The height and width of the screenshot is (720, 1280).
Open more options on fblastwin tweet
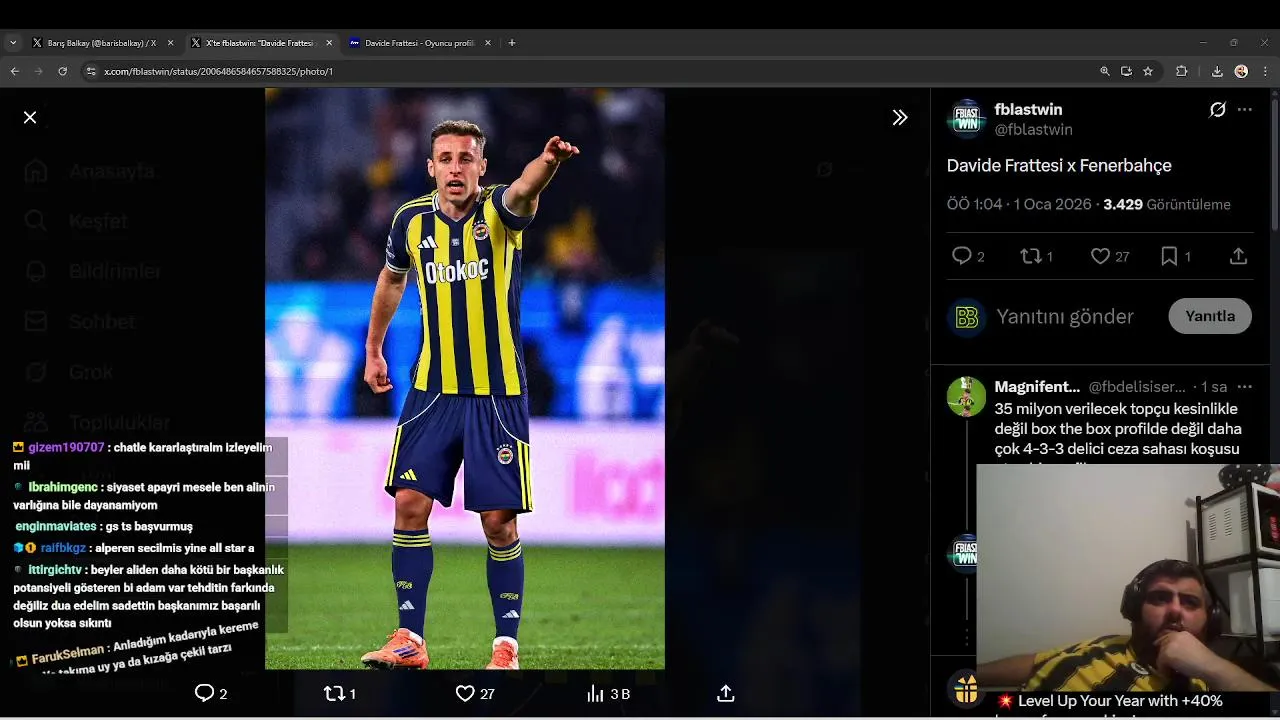coord(1245,110)
